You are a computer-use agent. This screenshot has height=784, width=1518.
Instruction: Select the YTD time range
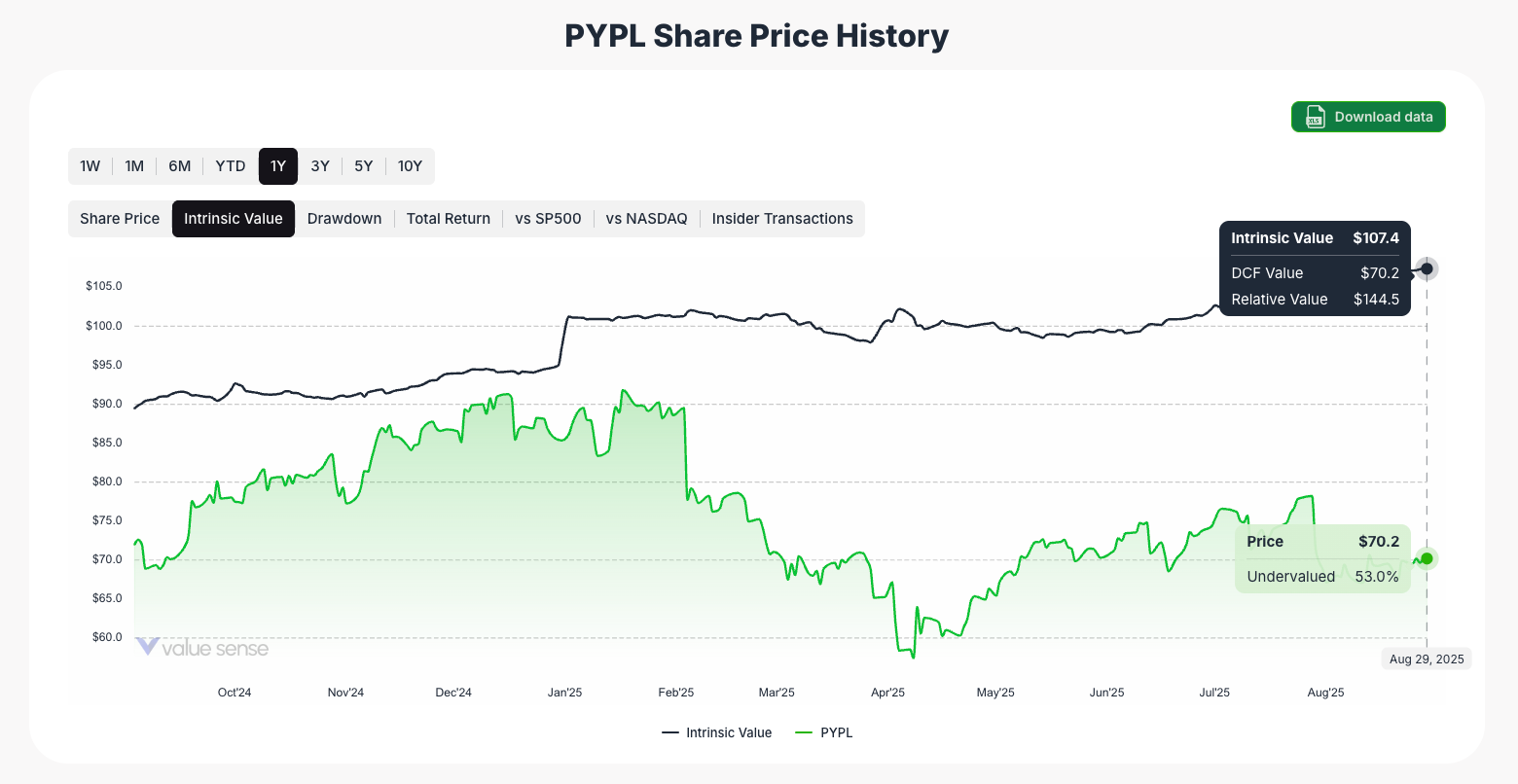tap(230, 165)
